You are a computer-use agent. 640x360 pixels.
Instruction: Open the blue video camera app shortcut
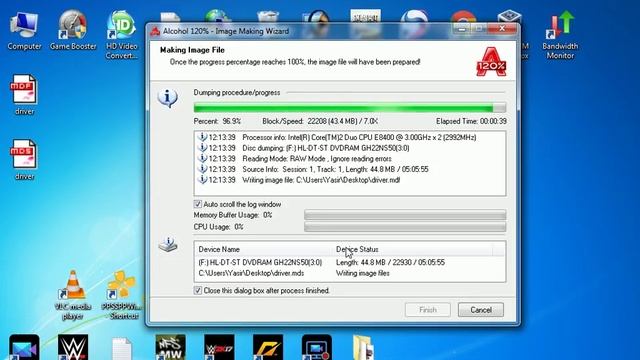(24, 347)
